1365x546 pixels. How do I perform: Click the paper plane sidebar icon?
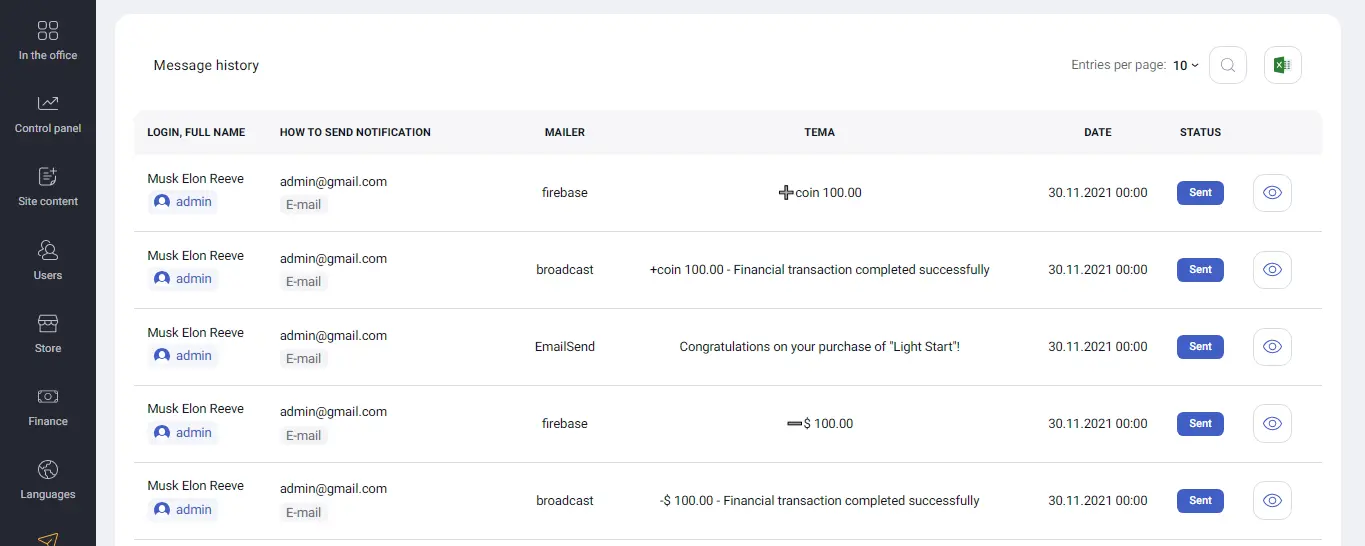click(x=48, y=539)
